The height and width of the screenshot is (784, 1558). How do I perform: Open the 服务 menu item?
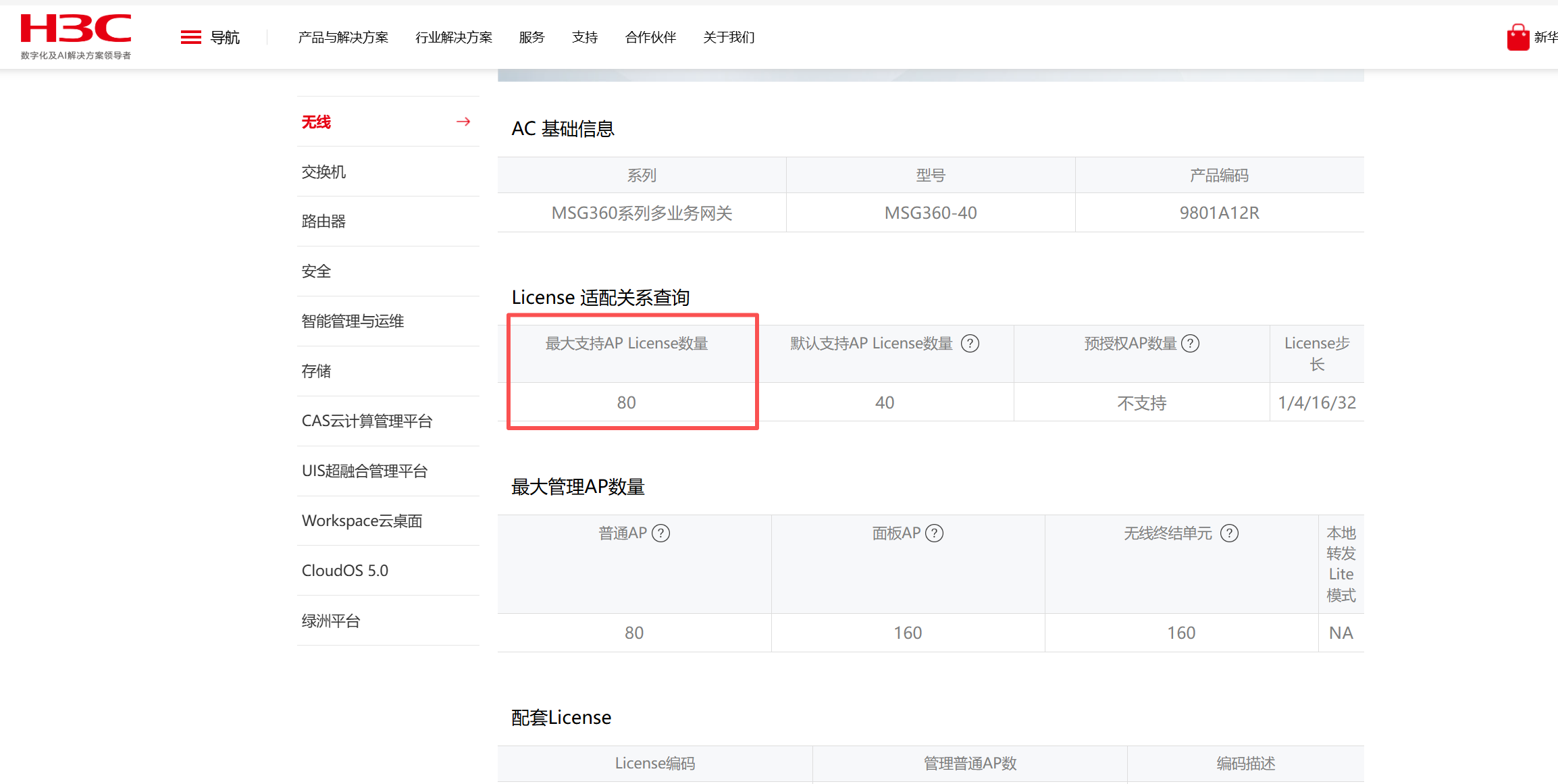tap(531, 38)
